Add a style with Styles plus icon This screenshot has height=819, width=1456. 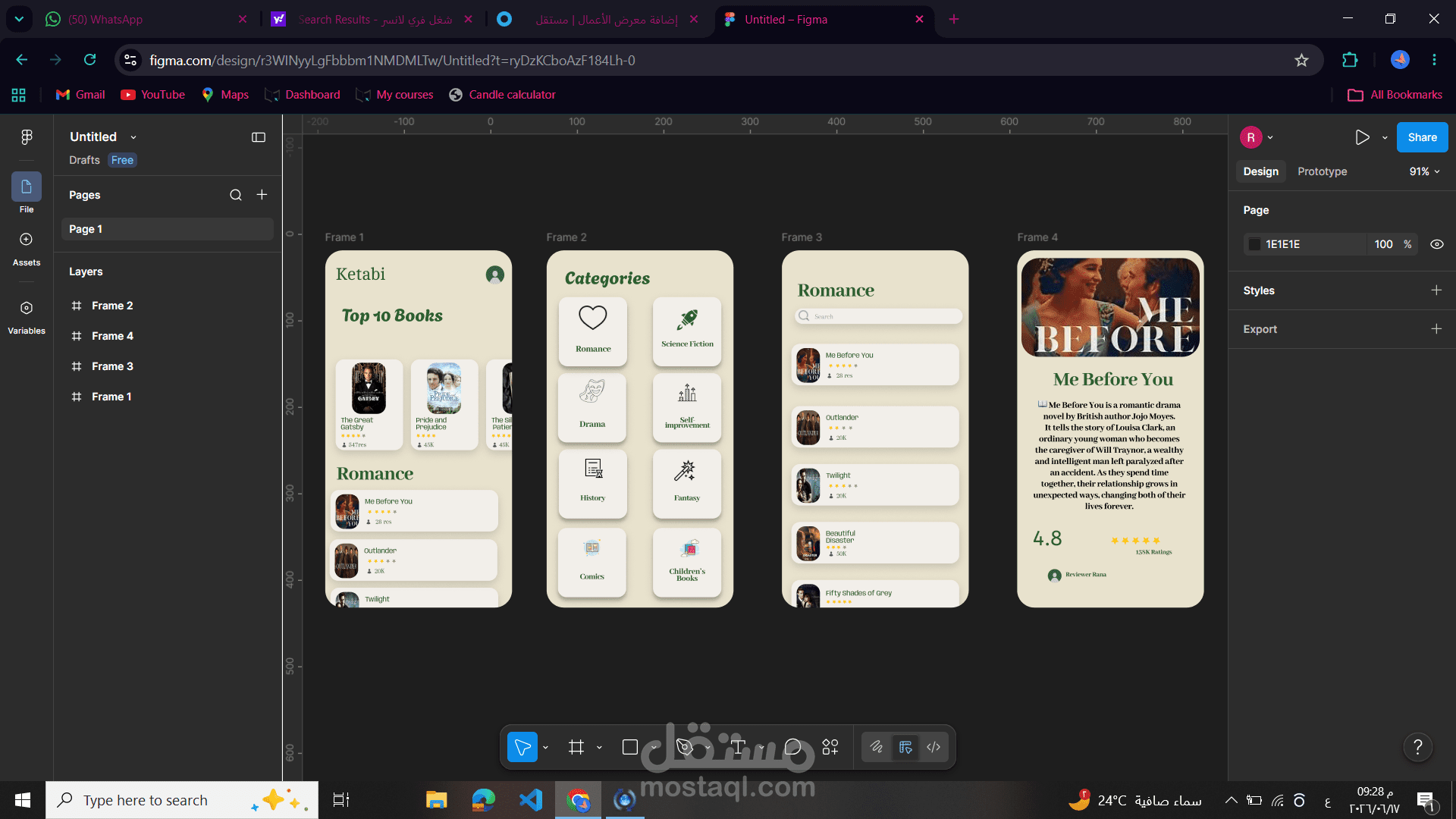tap(1436, 290)
